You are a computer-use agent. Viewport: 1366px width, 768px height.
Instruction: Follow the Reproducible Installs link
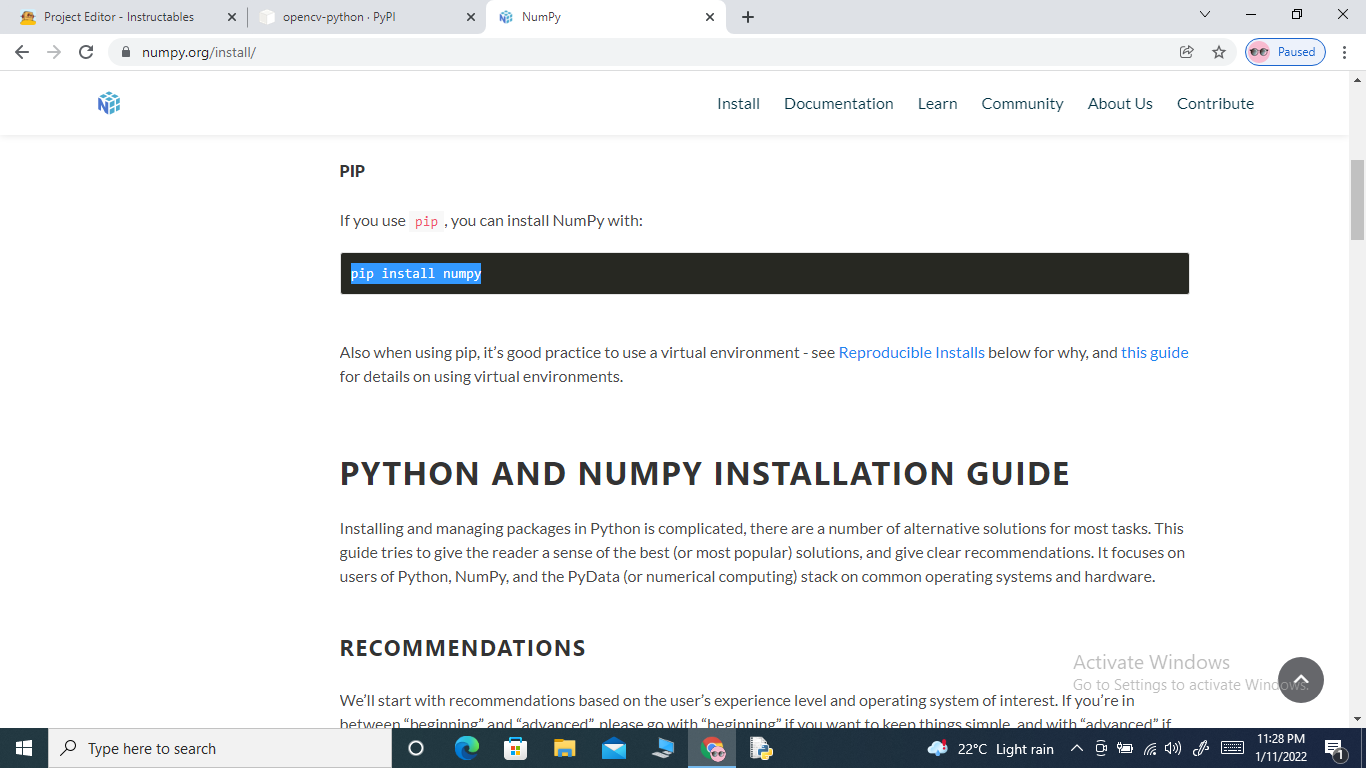911,352
